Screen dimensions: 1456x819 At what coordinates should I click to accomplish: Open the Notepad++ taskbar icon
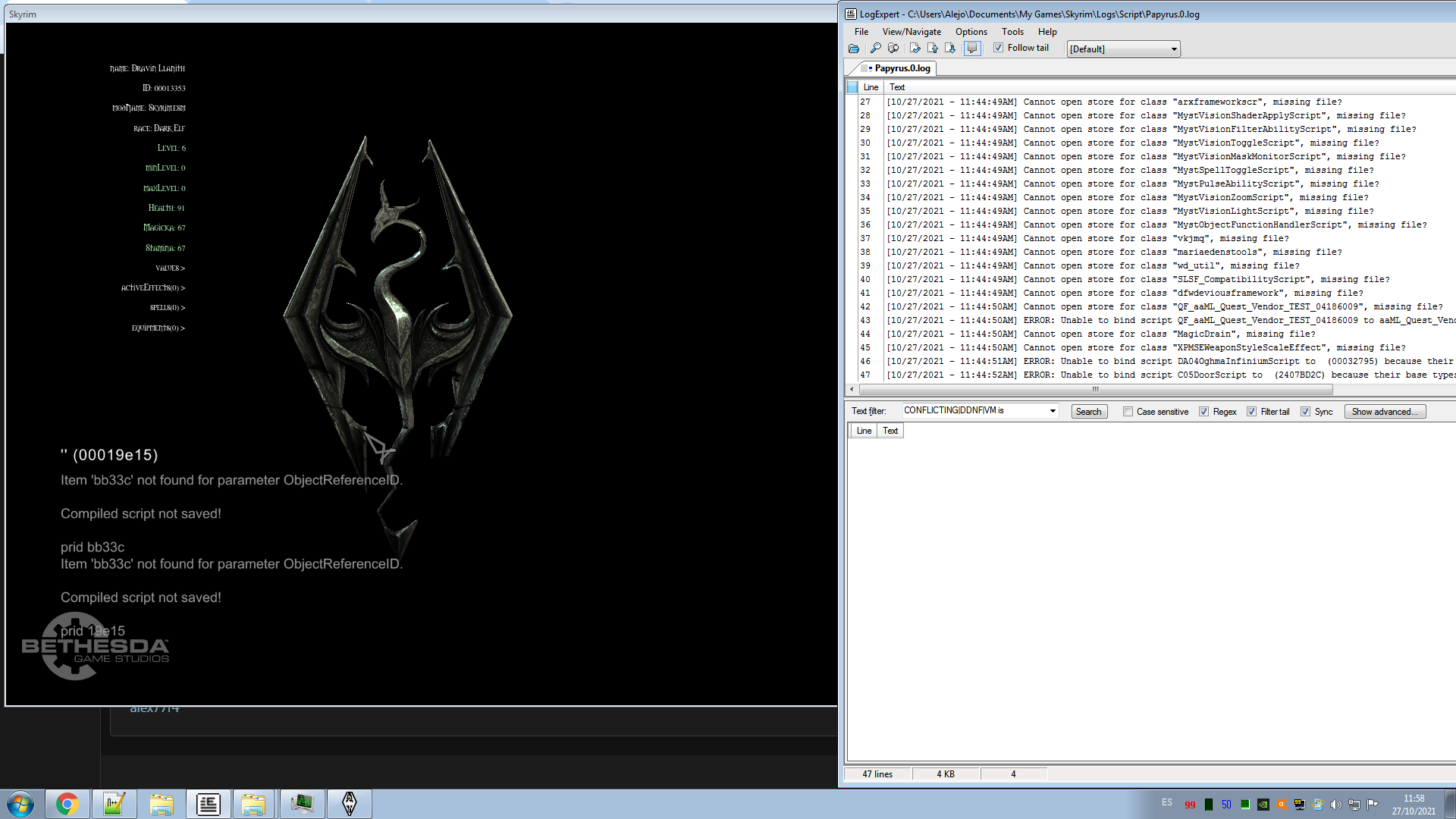(115, 804)
